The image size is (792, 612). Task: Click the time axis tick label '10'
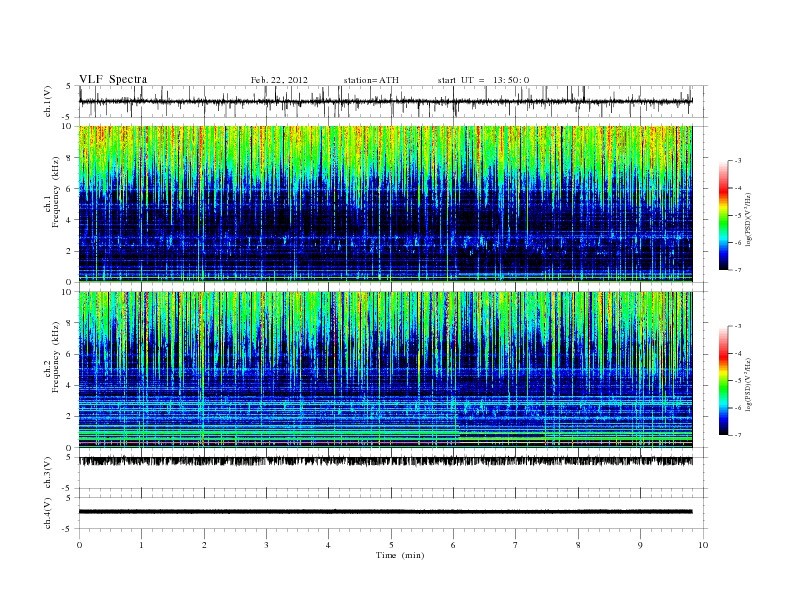(x=703, y=545)
